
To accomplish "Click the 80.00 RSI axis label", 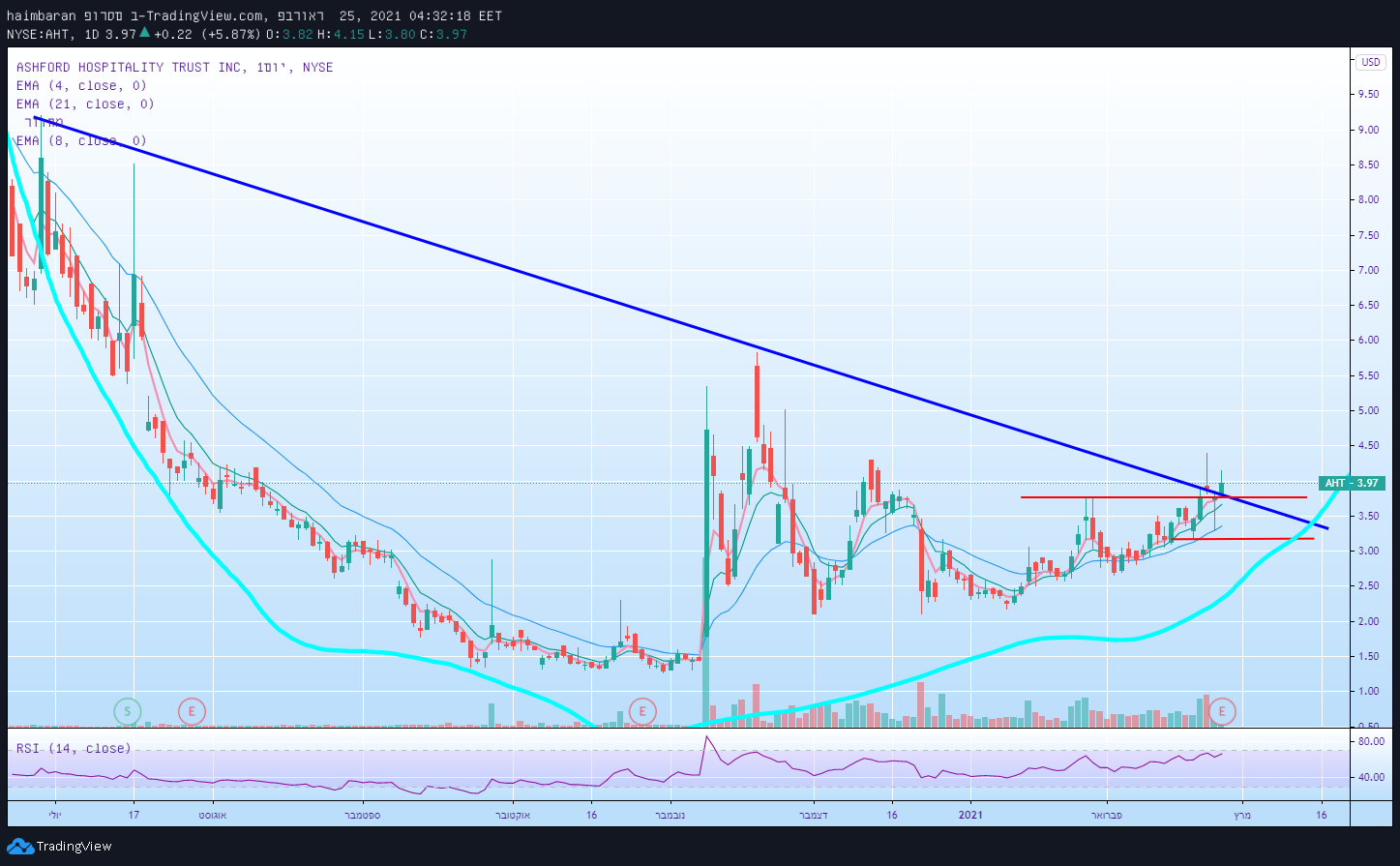I will coord(1370,742).
